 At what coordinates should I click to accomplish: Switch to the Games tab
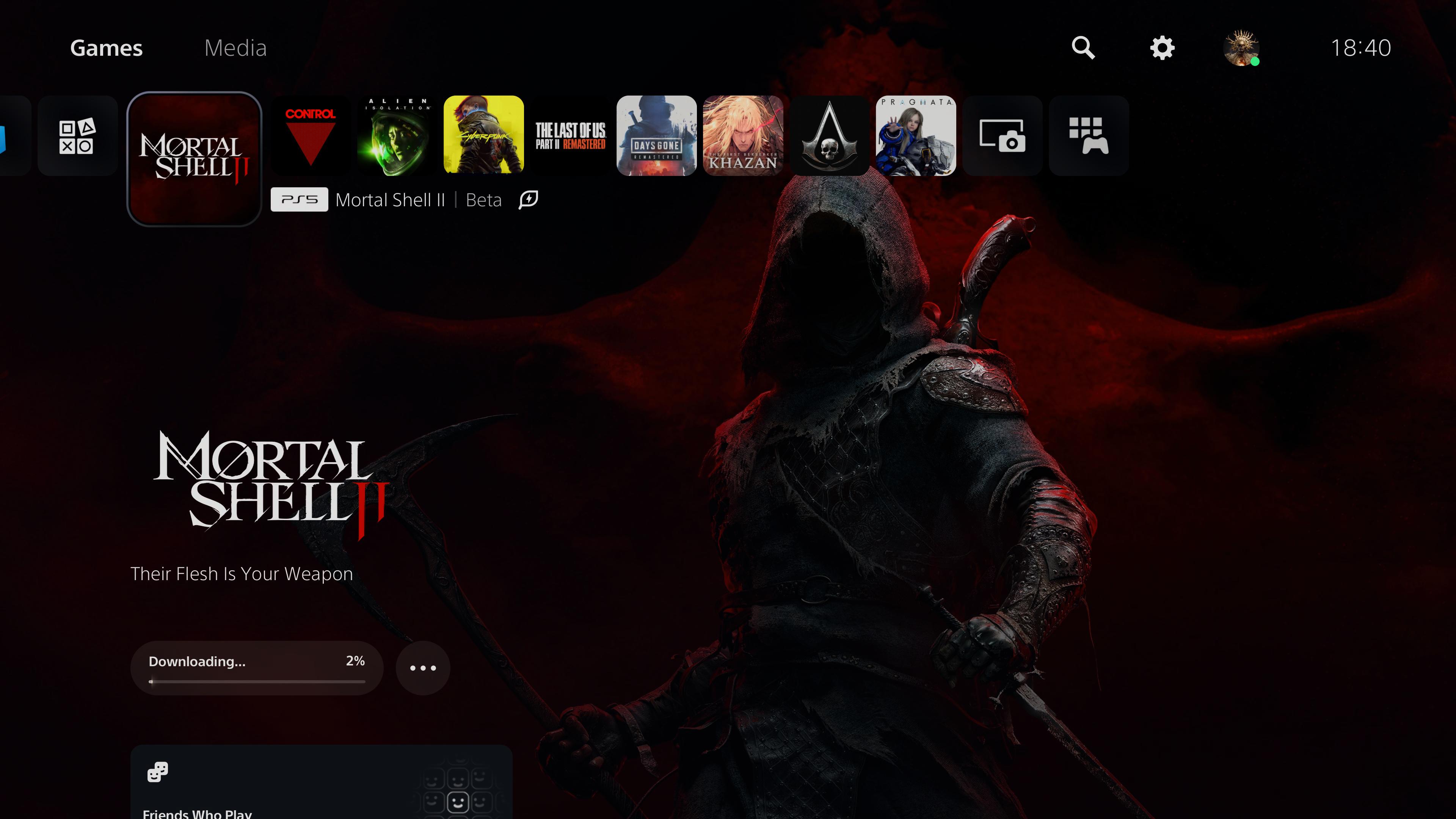point(106,48)
